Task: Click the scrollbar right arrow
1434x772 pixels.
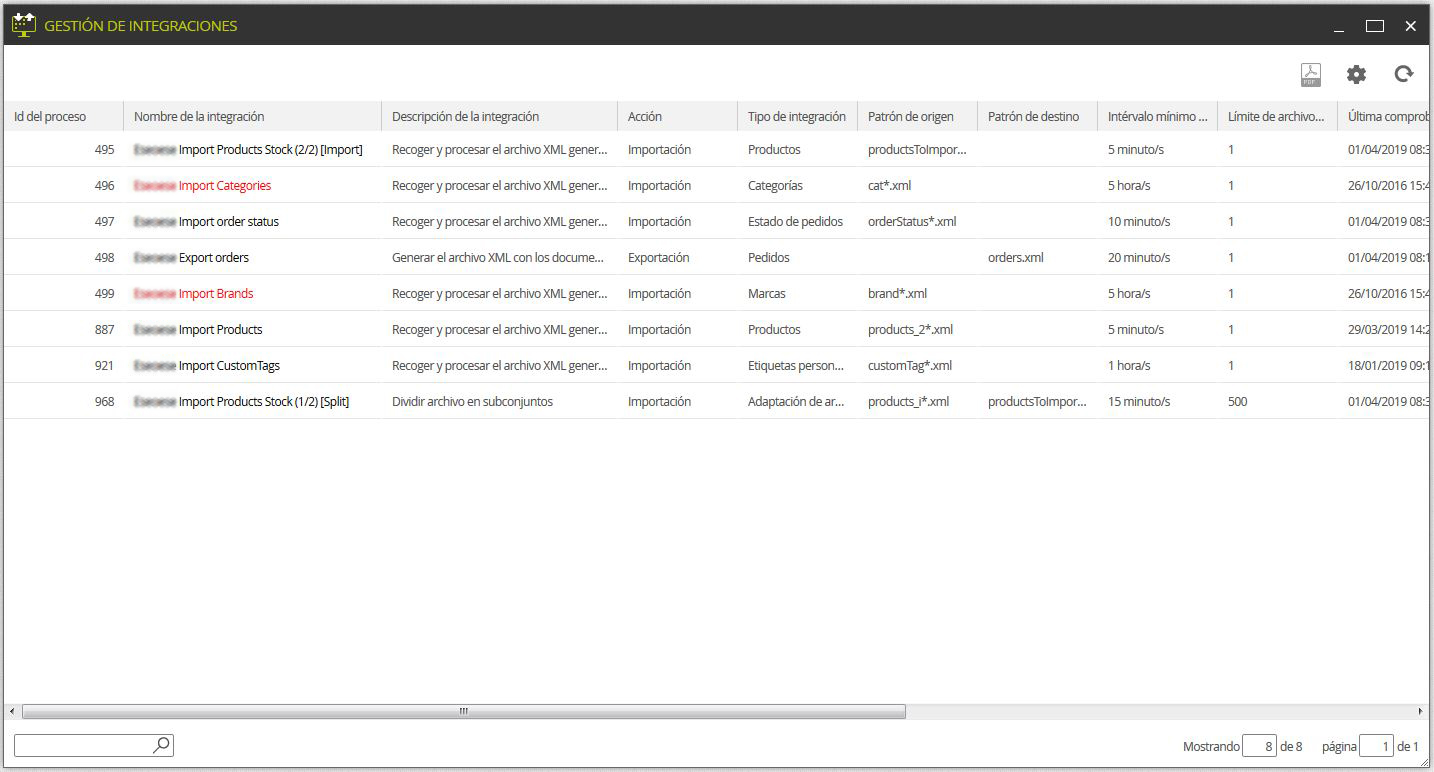Action: pos(1420,711)
